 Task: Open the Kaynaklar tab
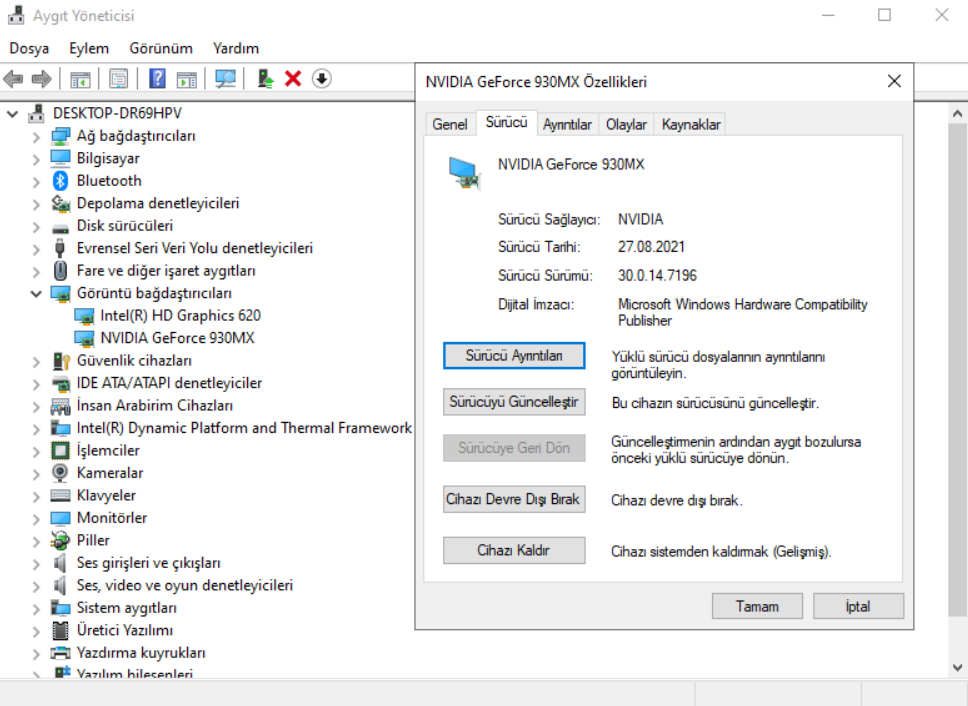pyautogui.click(x=691, y=124)
